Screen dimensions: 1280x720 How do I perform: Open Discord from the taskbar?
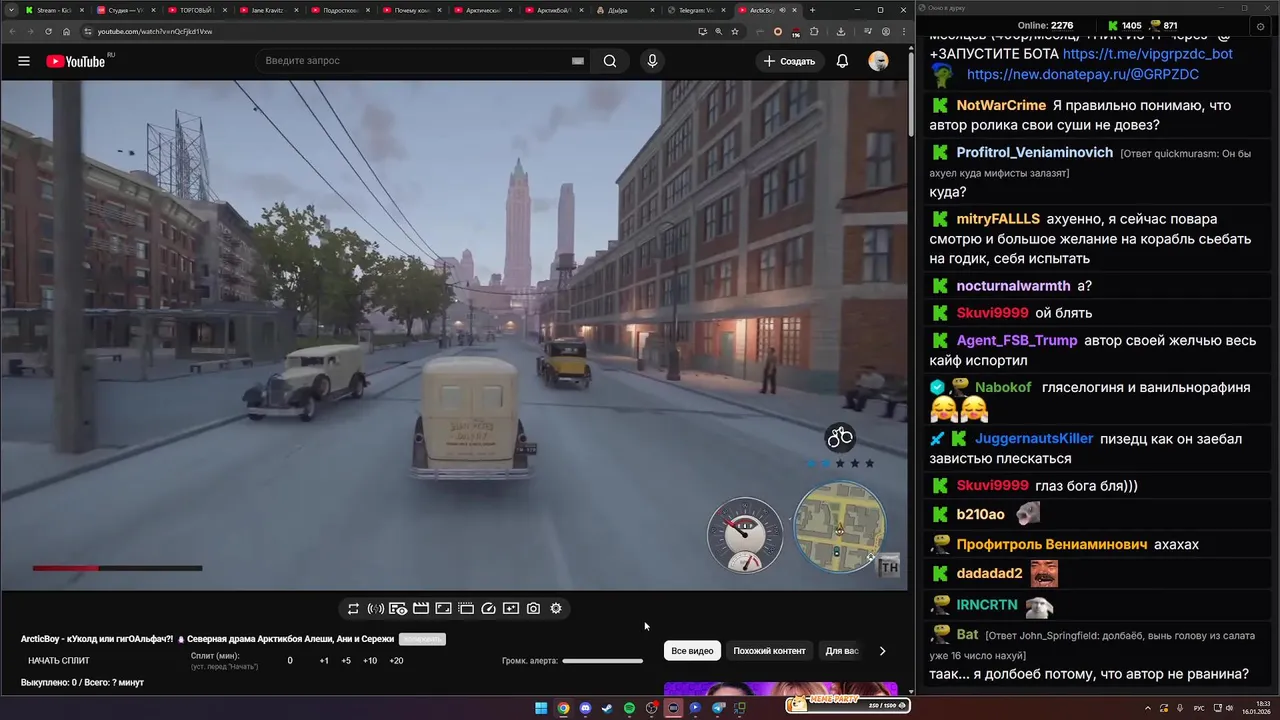point(585,708)
